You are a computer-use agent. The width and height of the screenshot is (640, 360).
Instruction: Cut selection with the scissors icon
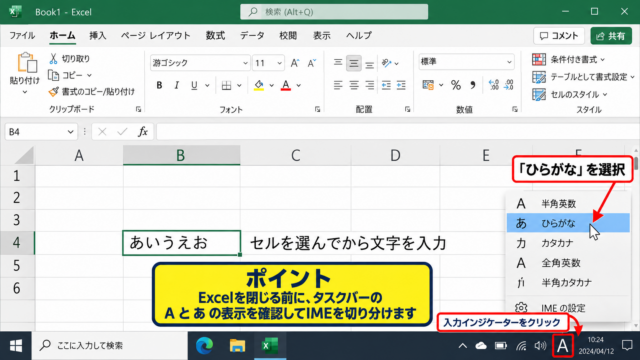coord(53,59)
